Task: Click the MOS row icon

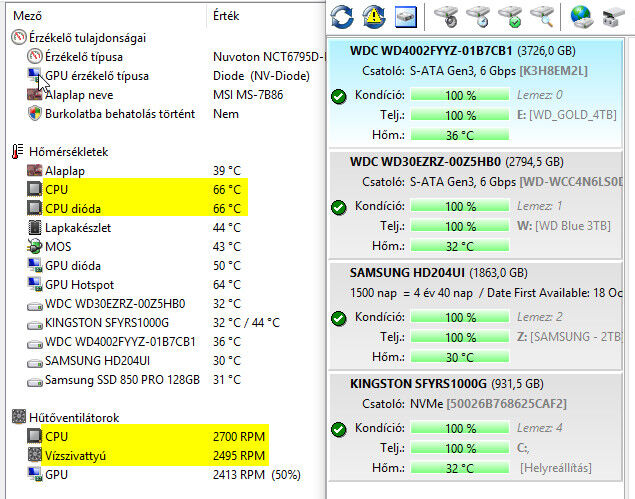Action: click(35, 246)
